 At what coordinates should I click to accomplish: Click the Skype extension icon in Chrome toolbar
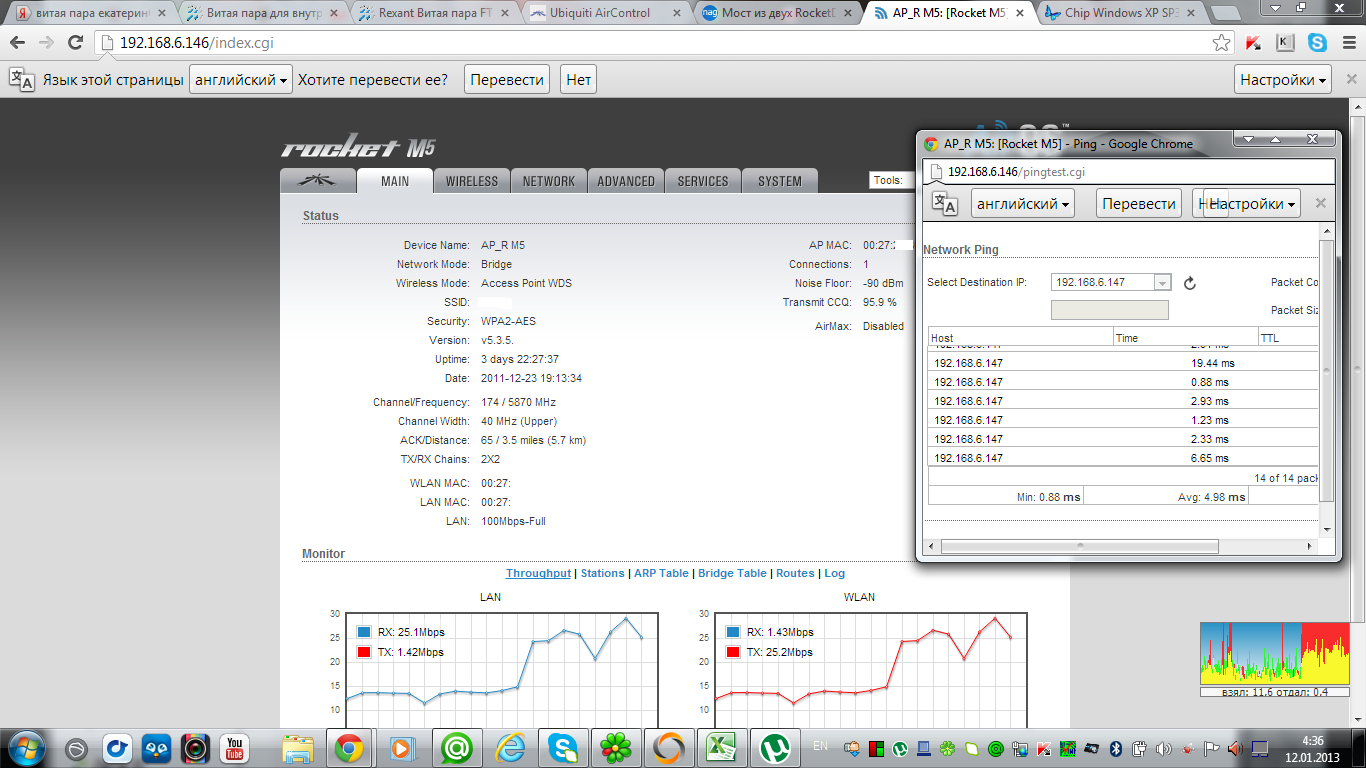click(x=1317, y=43)
